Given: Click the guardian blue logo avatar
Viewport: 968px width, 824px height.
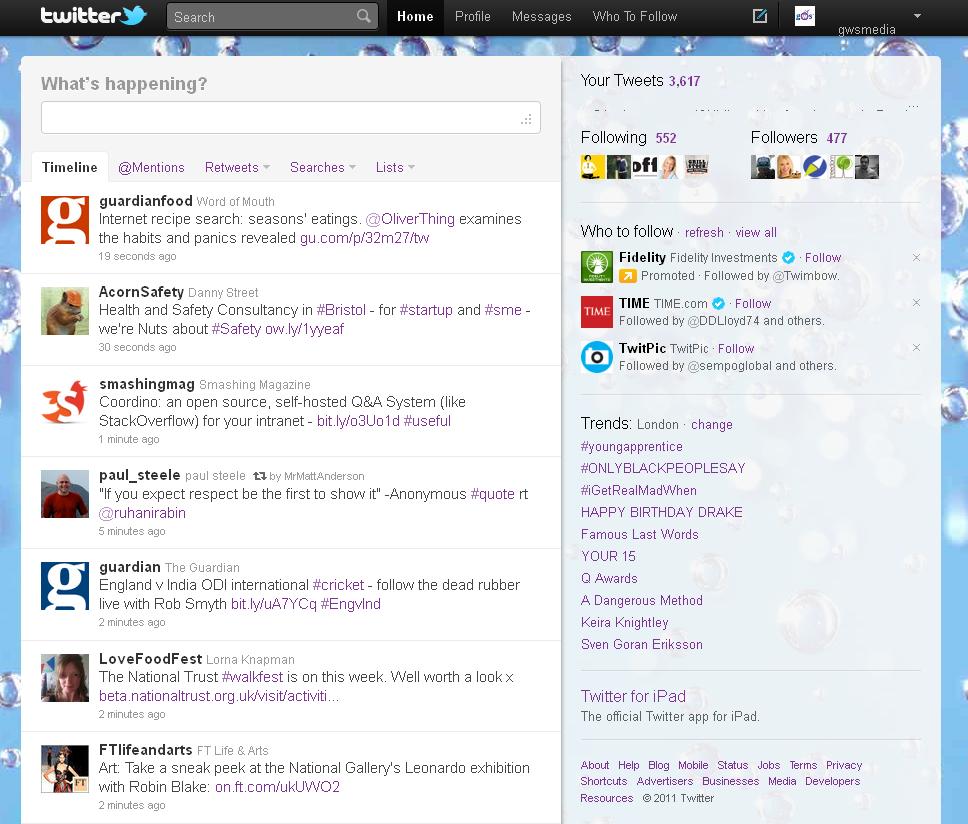Looking at the screenshot, I should click(x=65, y=586).
